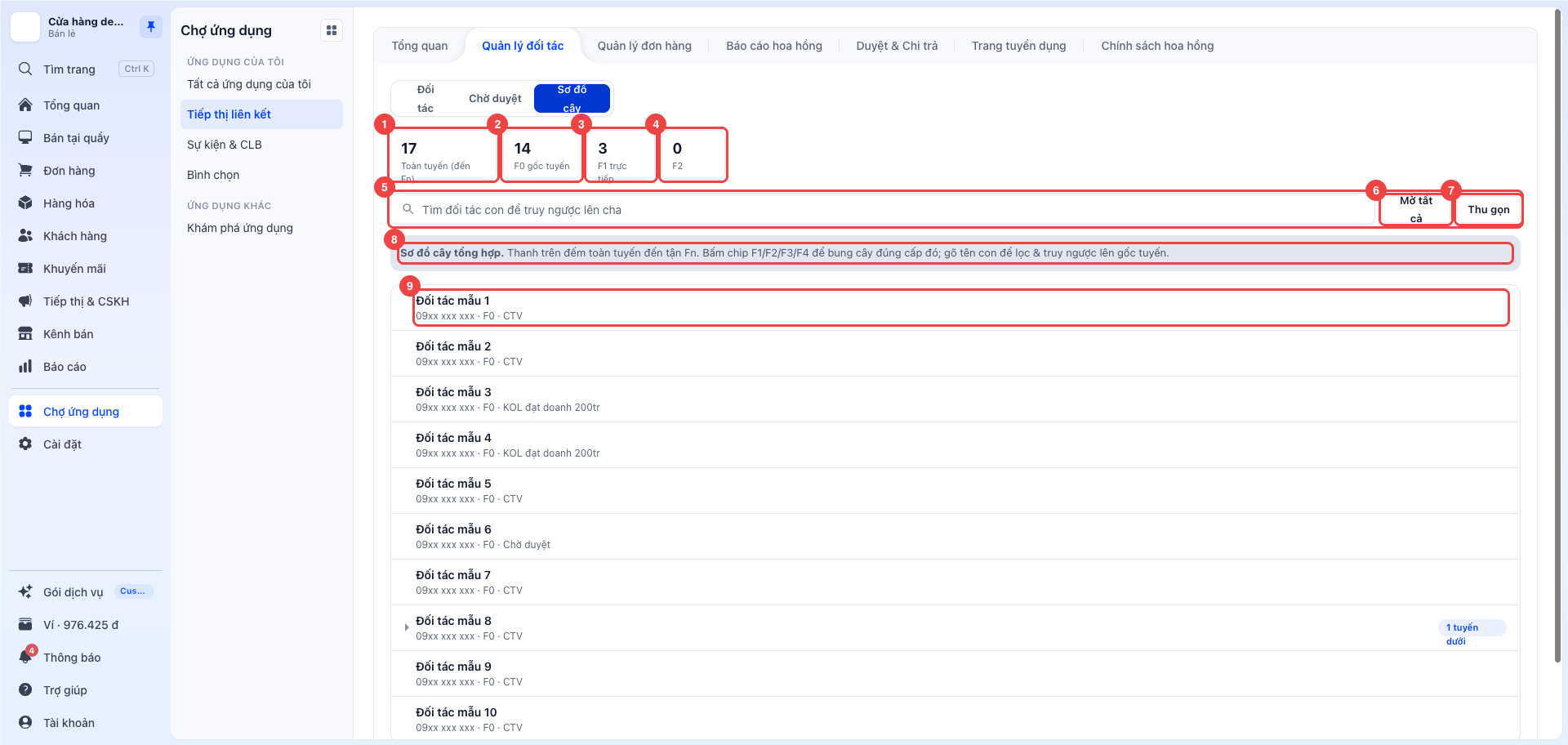The height and width of the screenshot is (745, 1568).
Task: Switch to Quản lý đơn hàng tab
Action: pyautogui.click(x=644, y=46)
